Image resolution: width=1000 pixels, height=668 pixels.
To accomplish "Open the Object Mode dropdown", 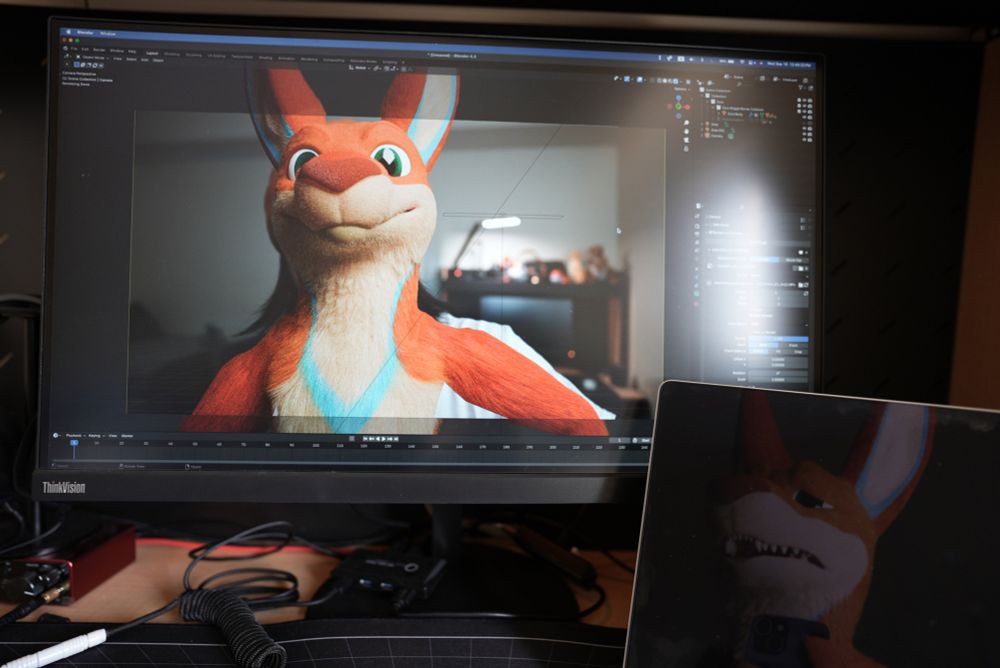I will tap(92, 57).
